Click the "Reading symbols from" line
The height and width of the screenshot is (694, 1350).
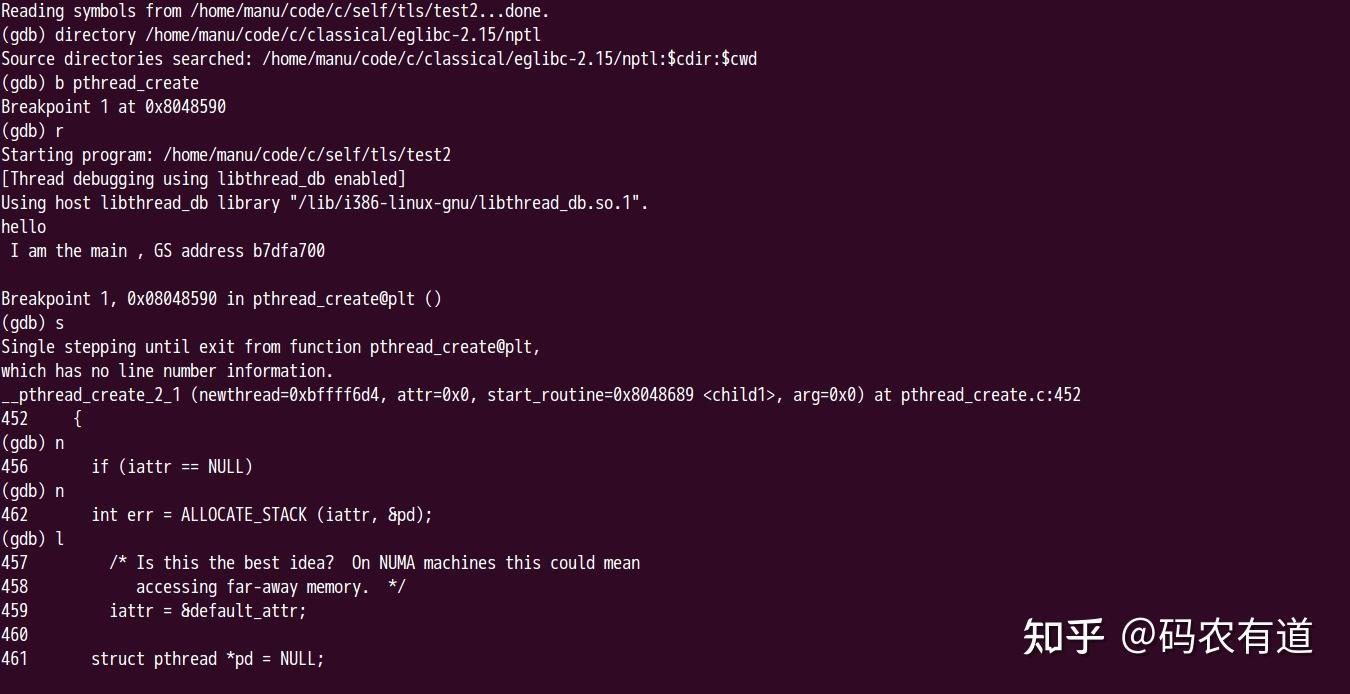click(275, 11)
